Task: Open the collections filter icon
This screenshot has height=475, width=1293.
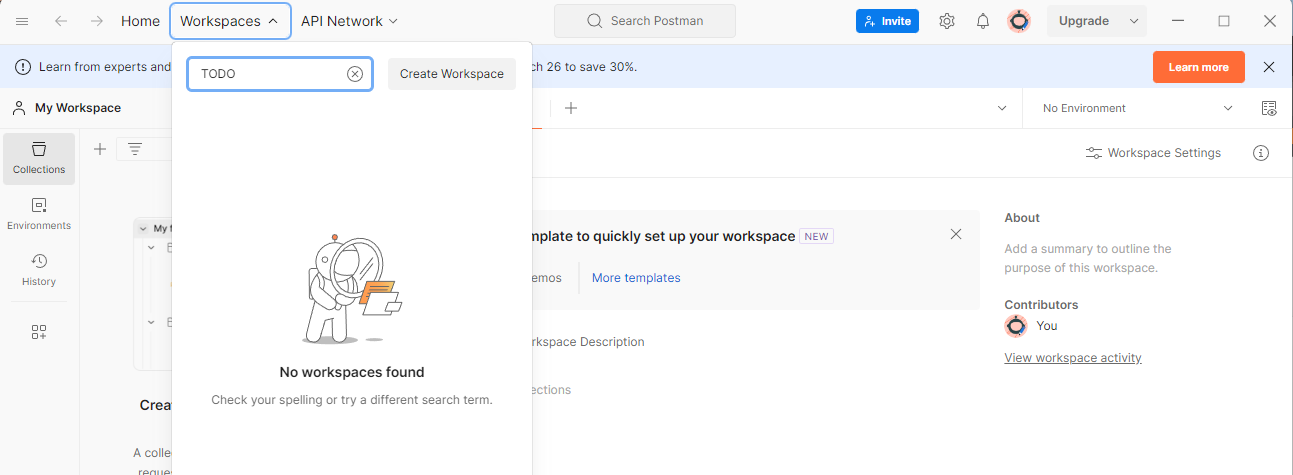Action: pos(135,149)
